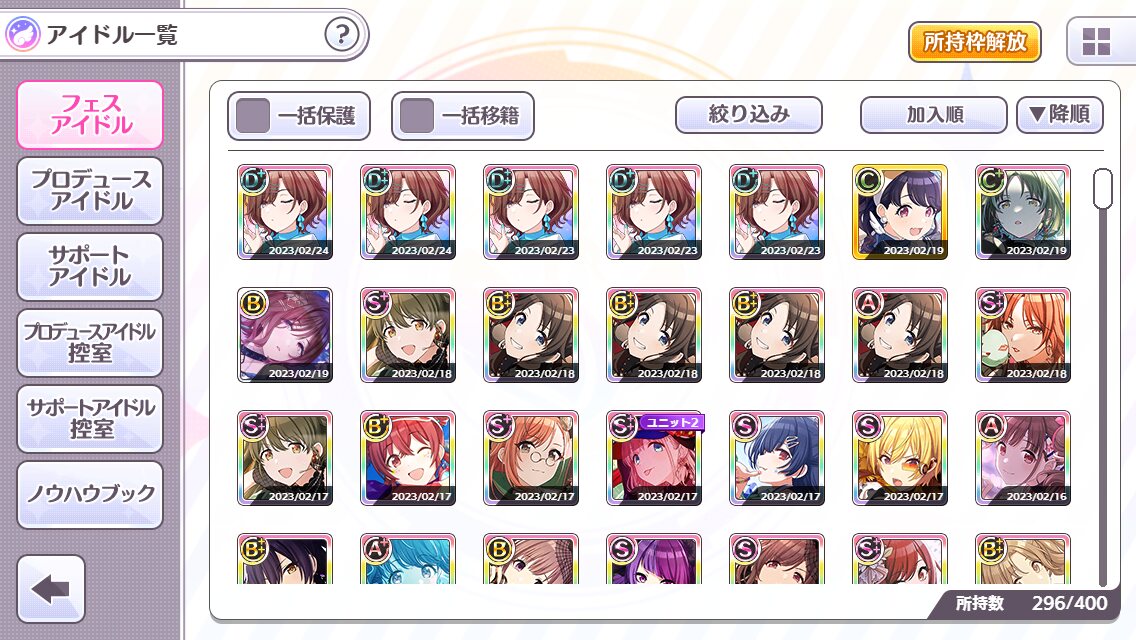Open the S rank blonde idol card

900,458
